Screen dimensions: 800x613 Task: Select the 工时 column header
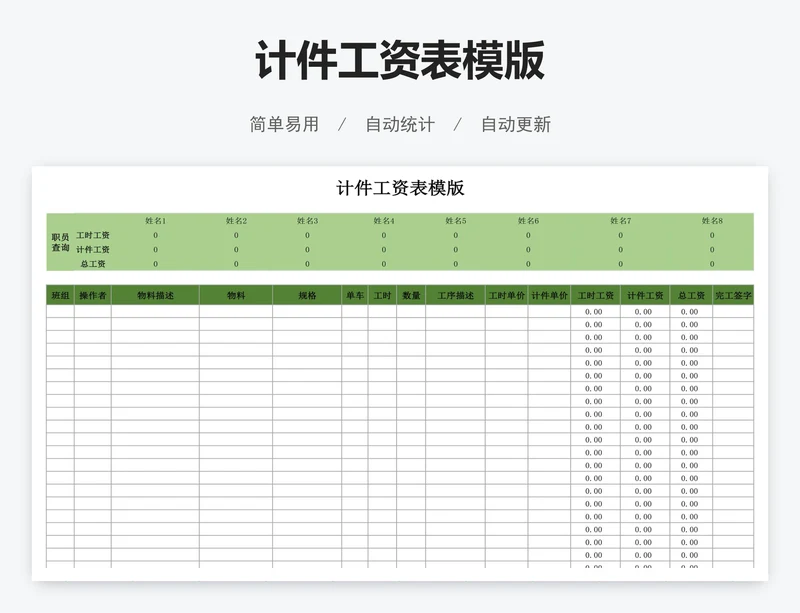(382, 295)
